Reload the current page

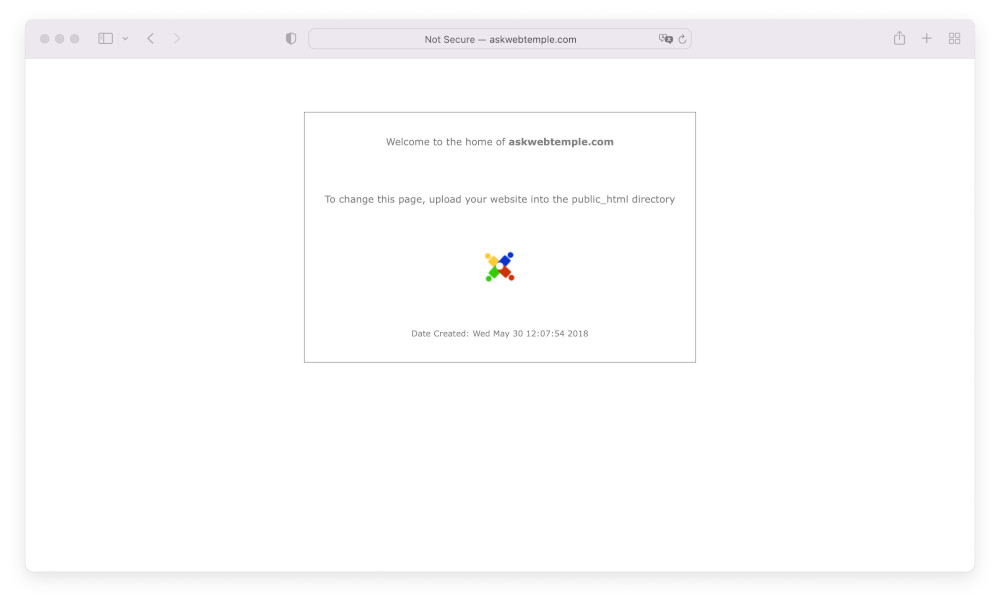coord(682,39)
